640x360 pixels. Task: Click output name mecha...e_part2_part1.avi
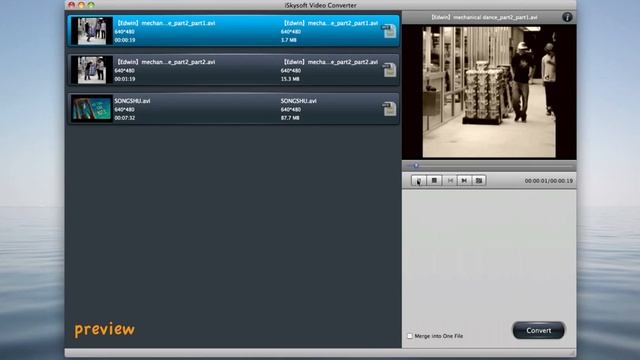(x=330, y=23)
